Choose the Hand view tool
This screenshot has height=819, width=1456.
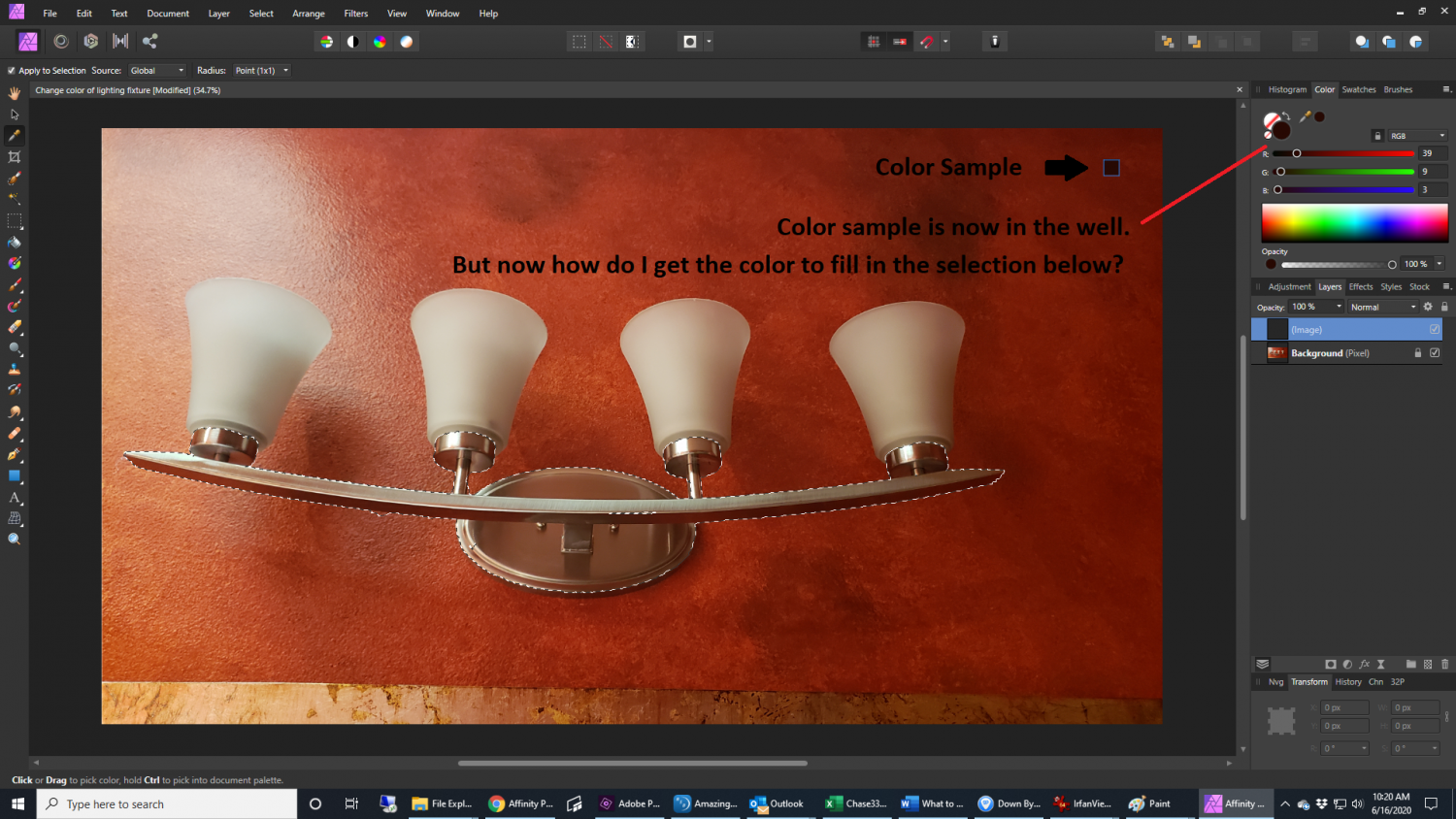click(x=15, y=93)
